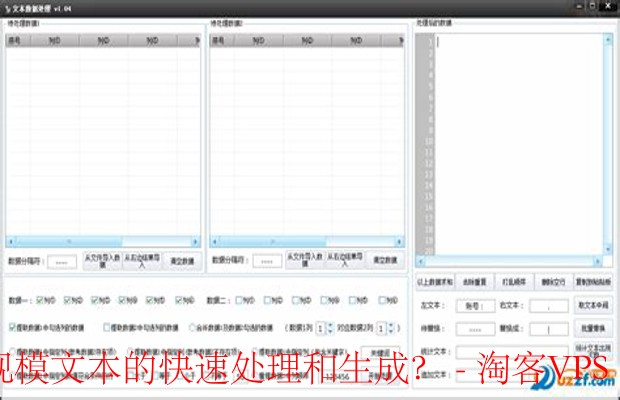Viewport: 620px width, 400px height.
Task: Check the last column checkbox in 数据二 row
Action: pos(382,300)
